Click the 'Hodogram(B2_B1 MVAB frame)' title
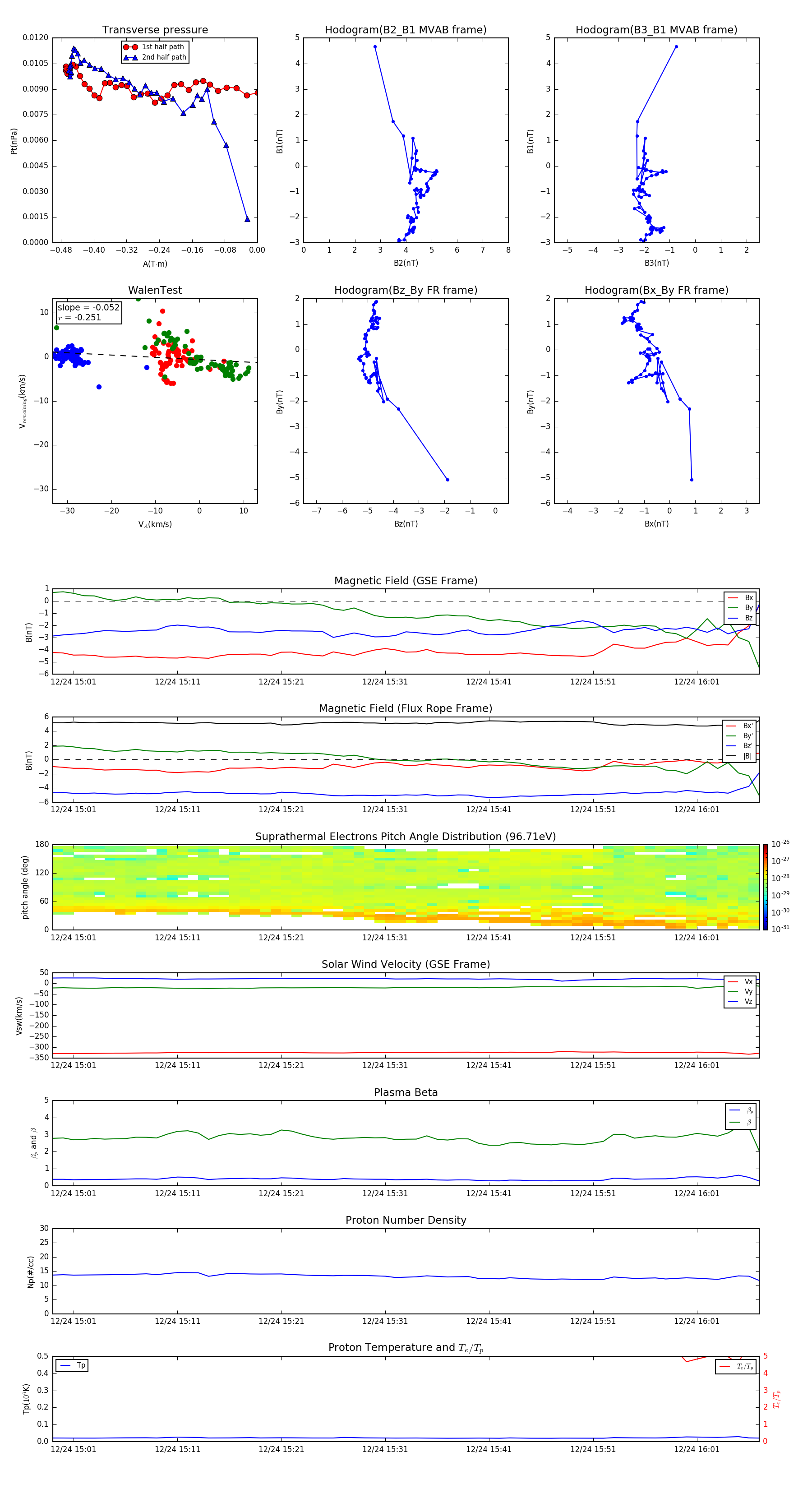The width and height of the screenshot is (812, 1489). point(406,30)
